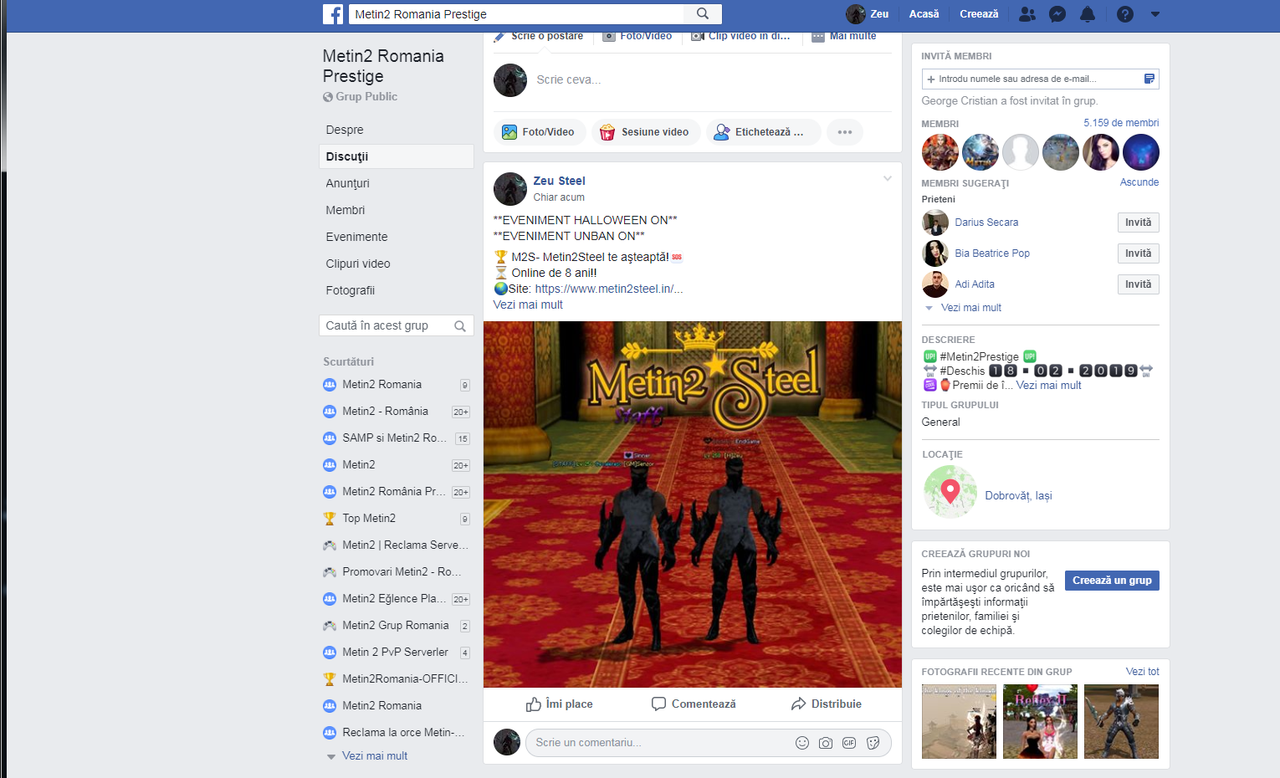Click the emoji smiley in the comment box

[x=802, y=743]
